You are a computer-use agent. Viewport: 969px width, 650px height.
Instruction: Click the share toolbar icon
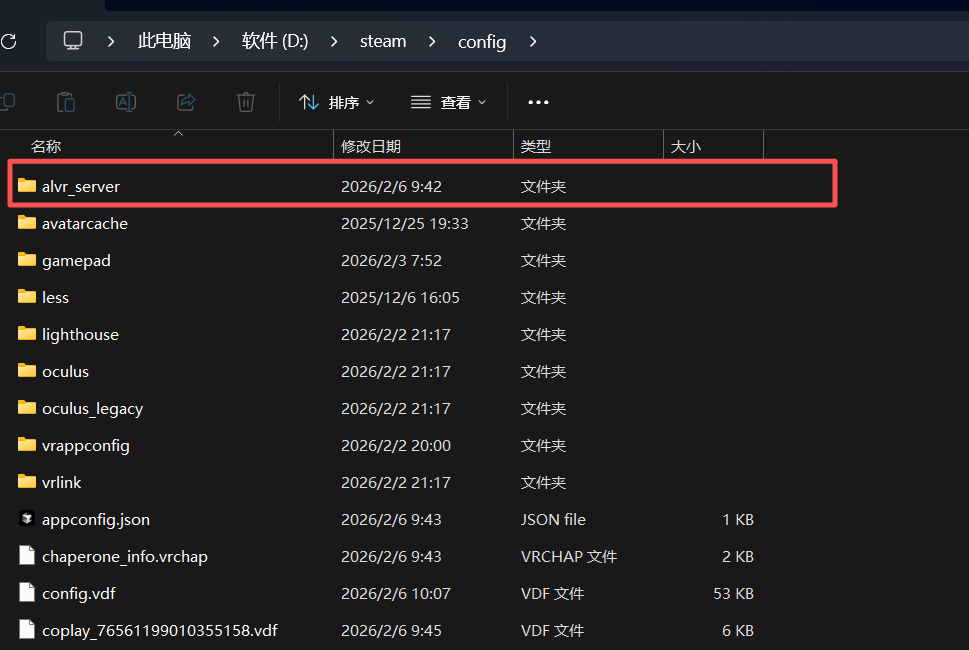(x=186, y=102)
